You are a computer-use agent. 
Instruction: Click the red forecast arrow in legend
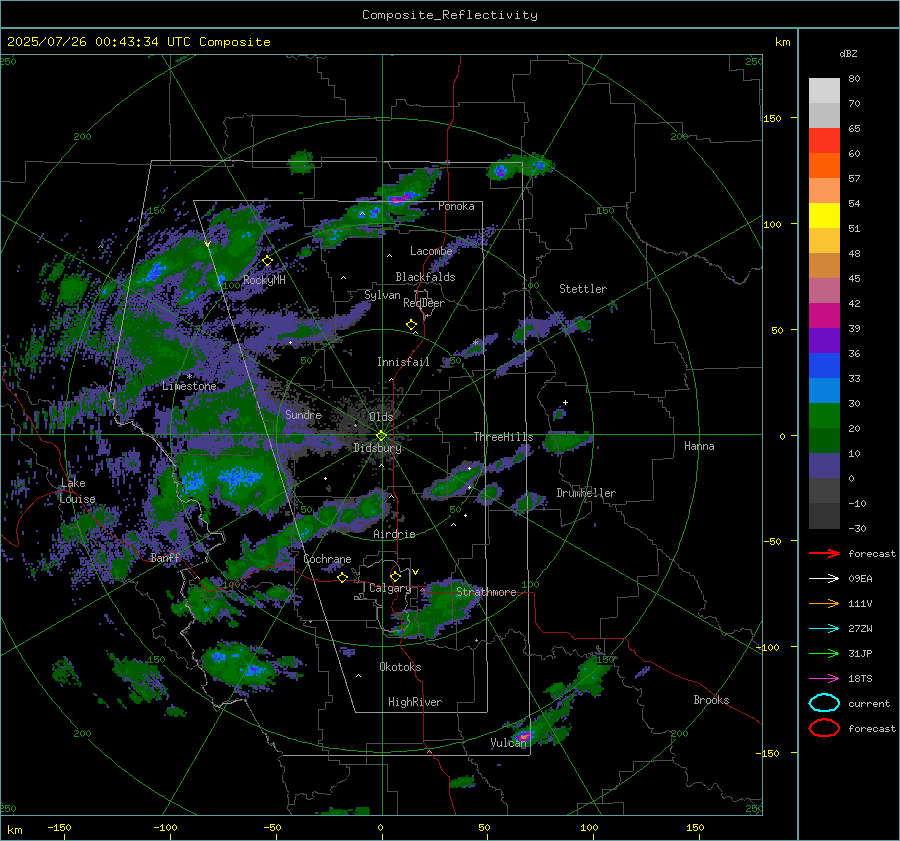click(x=824, y=553)
